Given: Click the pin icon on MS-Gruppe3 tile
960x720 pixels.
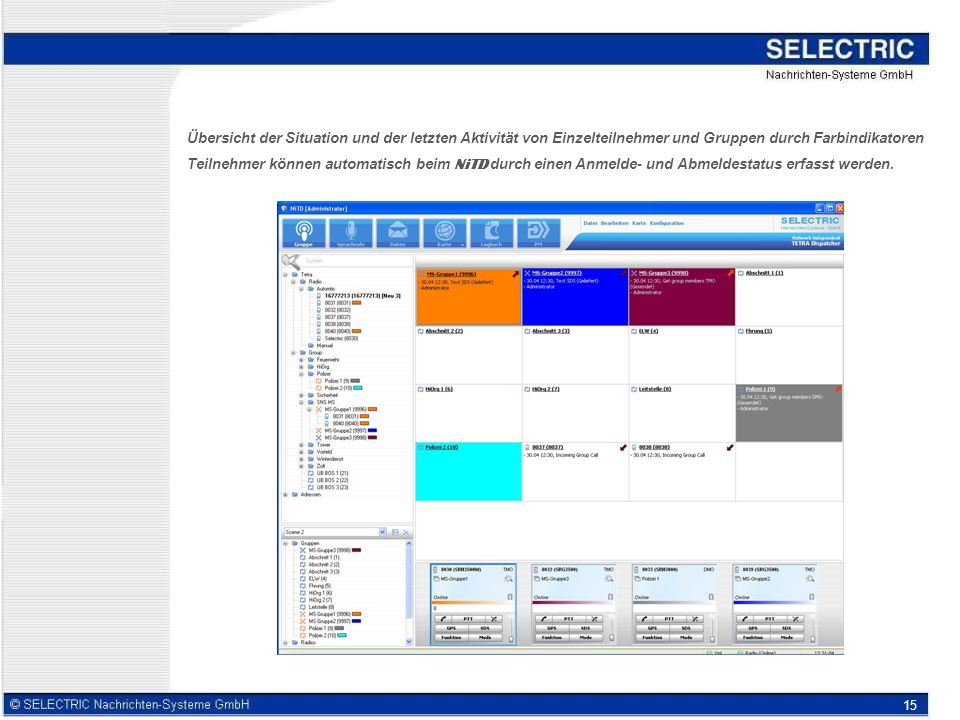Looking at the screenshot, I should coord(730,273).
